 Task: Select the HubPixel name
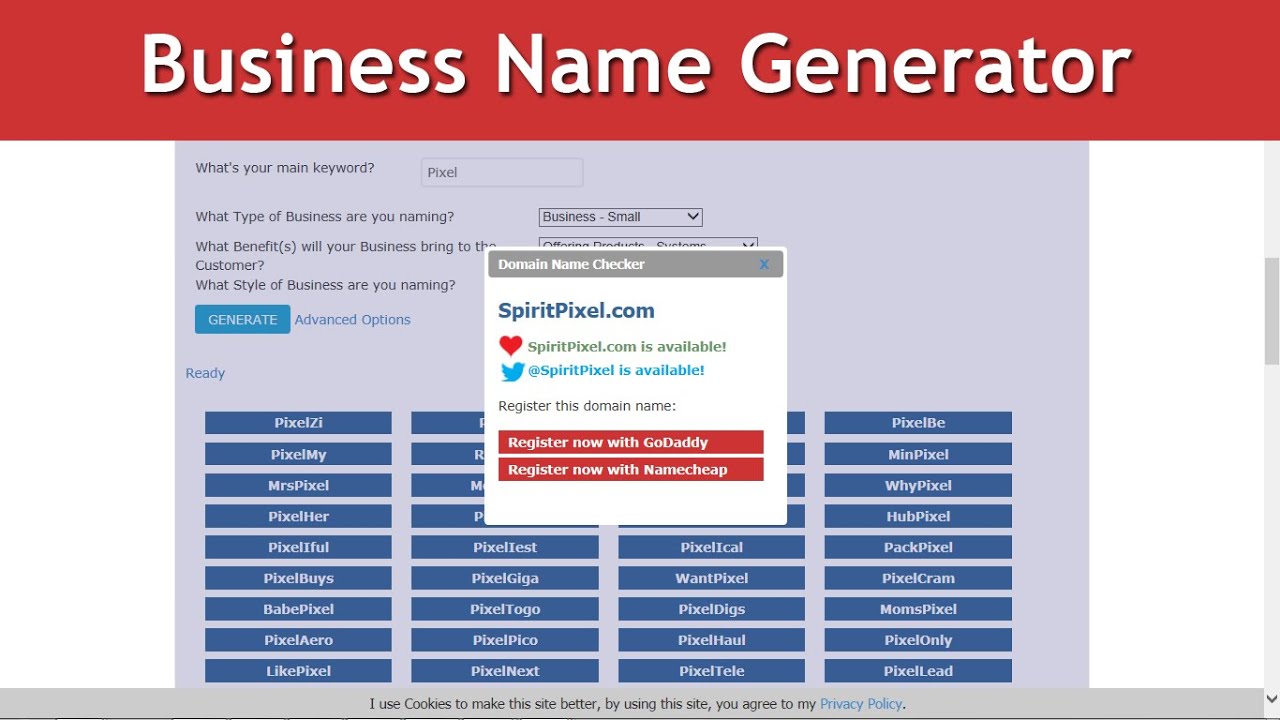coord(918,516)
